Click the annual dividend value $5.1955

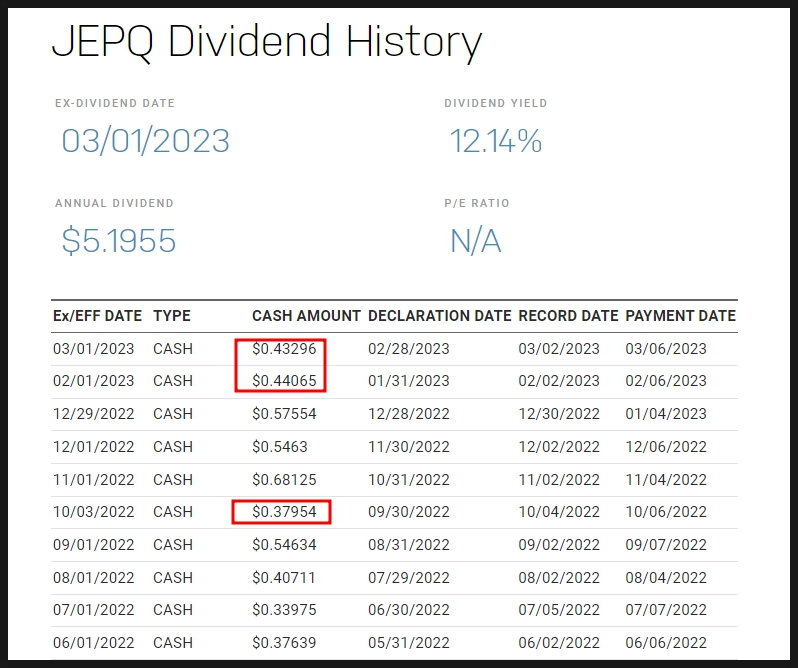click(x=119, y=241)
